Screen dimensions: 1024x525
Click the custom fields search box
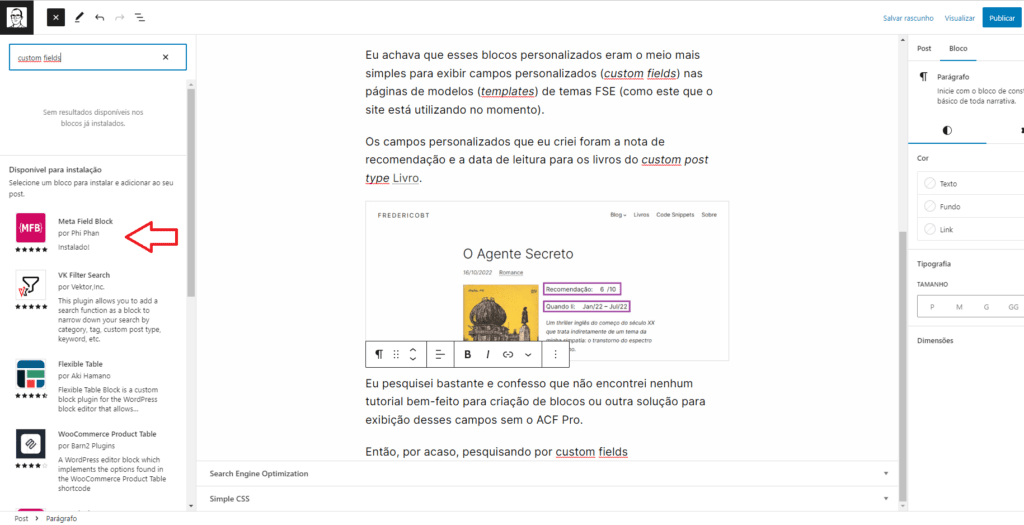coord(98,57)
